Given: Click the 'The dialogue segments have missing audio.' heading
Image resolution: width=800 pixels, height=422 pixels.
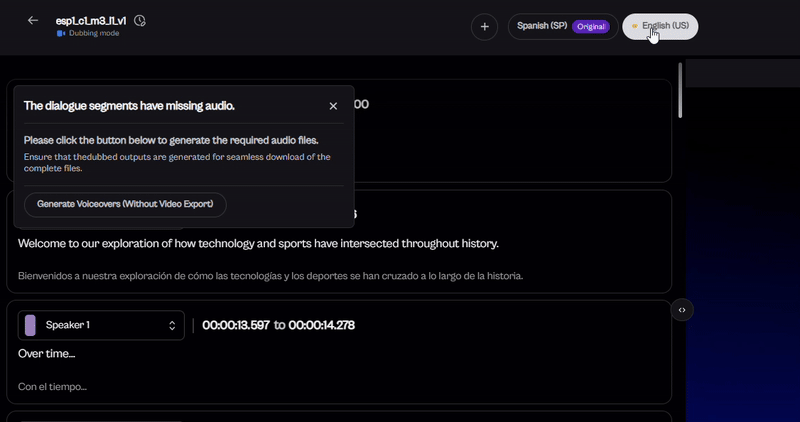Looking at the screenshot, I should point(129,106).
